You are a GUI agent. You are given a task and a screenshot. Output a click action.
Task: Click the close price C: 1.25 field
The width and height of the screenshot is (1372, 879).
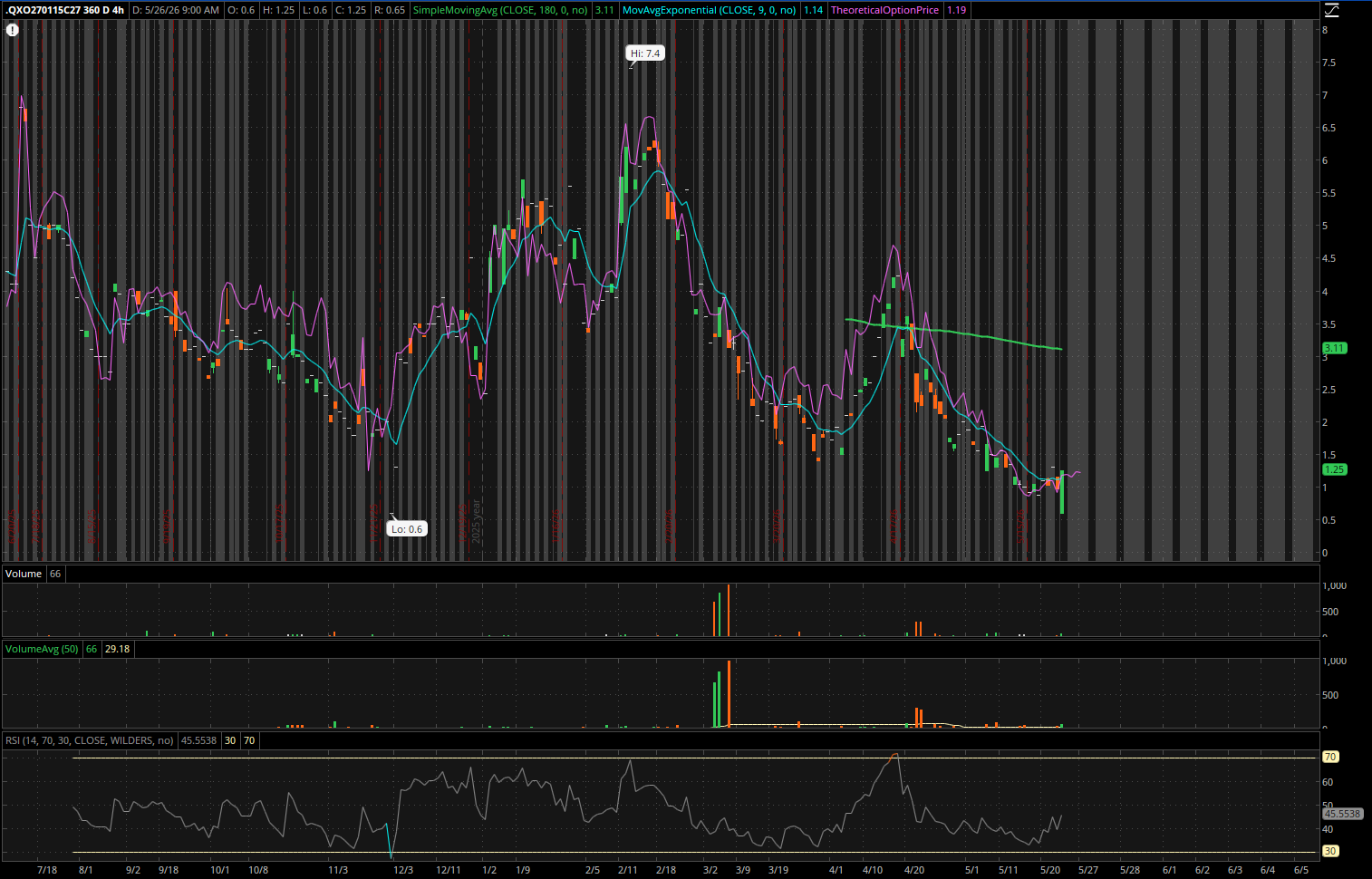(x=351, y=10)
